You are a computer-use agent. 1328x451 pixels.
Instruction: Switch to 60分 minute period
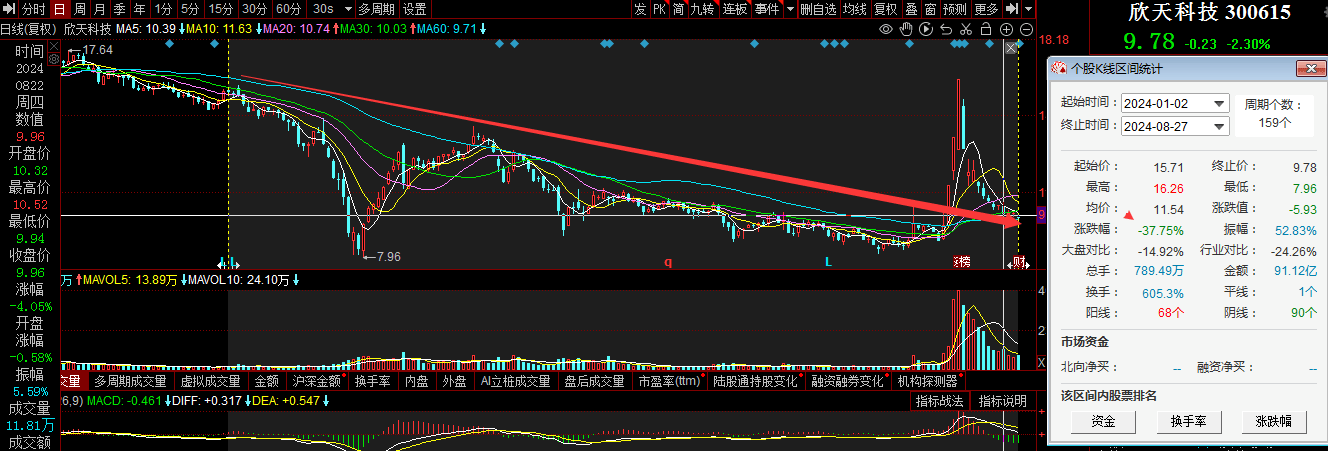289,9
